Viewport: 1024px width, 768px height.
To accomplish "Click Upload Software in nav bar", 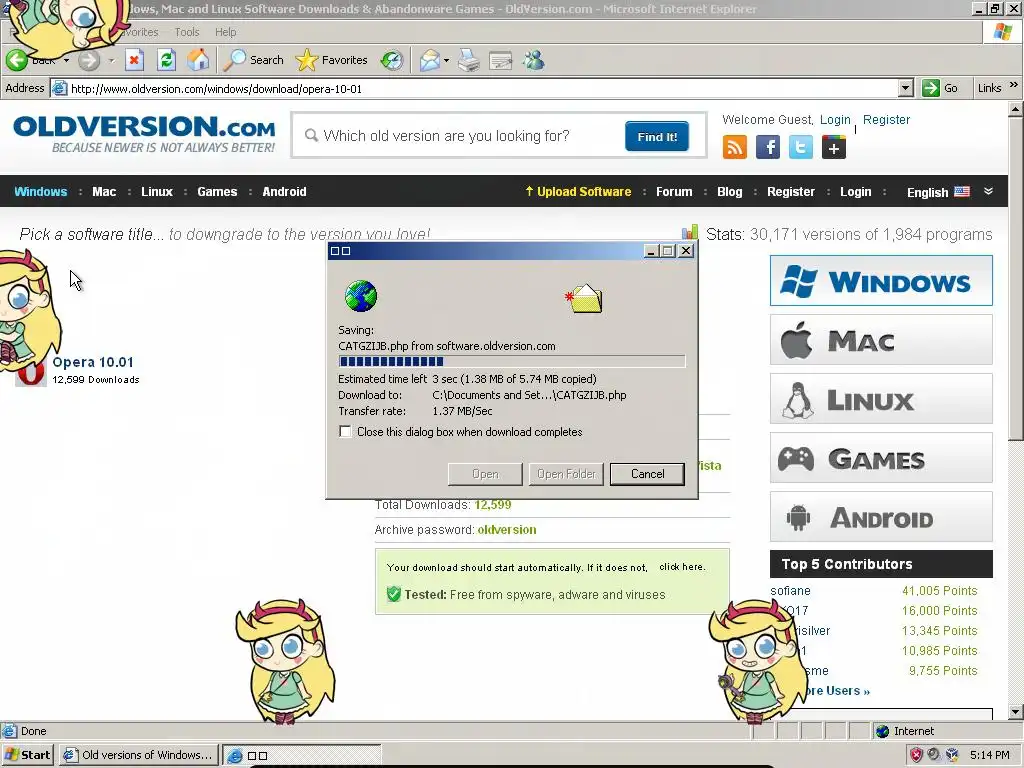I will click(578, 191).
